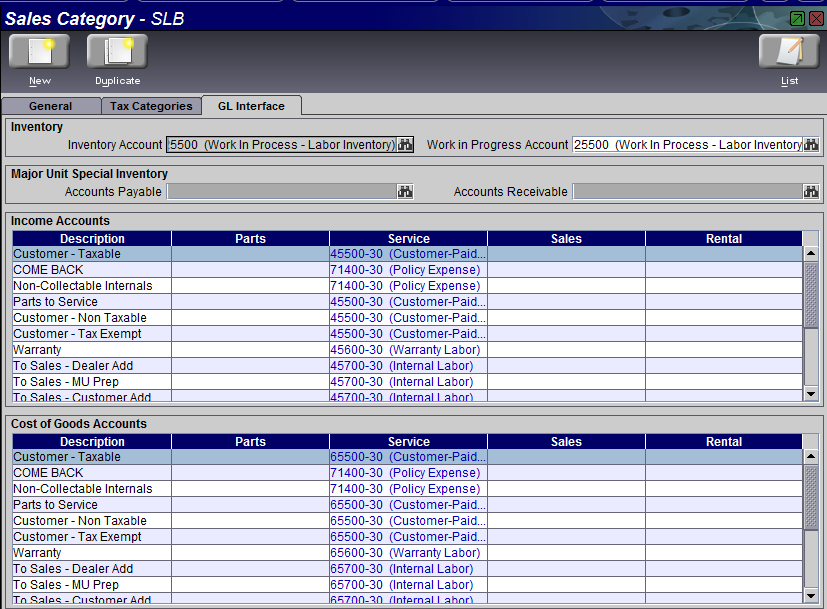827x609 pixels.
Task: Select Parts to Service row in Cost of Goods
Action: click(91, 505)
